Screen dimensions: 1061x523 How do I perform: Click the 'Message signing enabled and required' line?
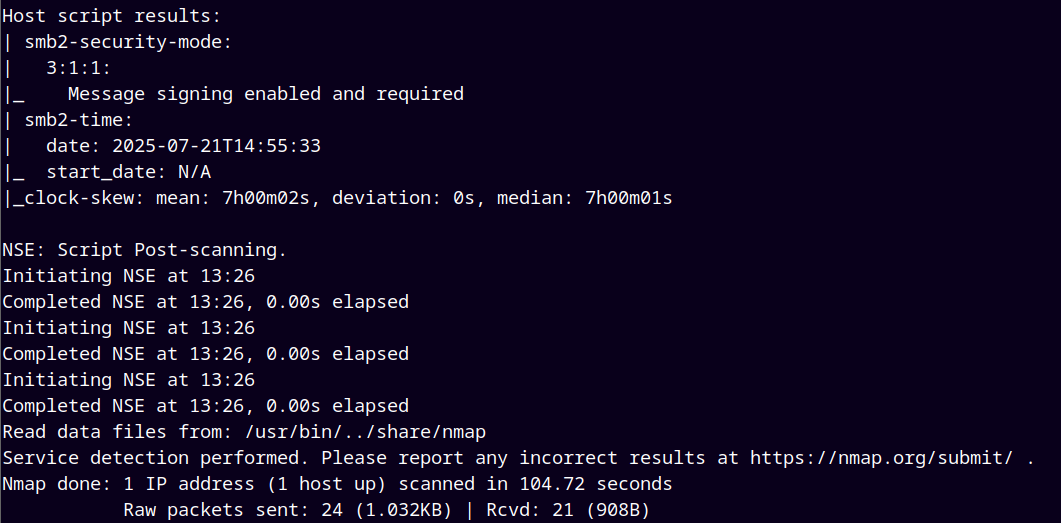pos(265,94)
